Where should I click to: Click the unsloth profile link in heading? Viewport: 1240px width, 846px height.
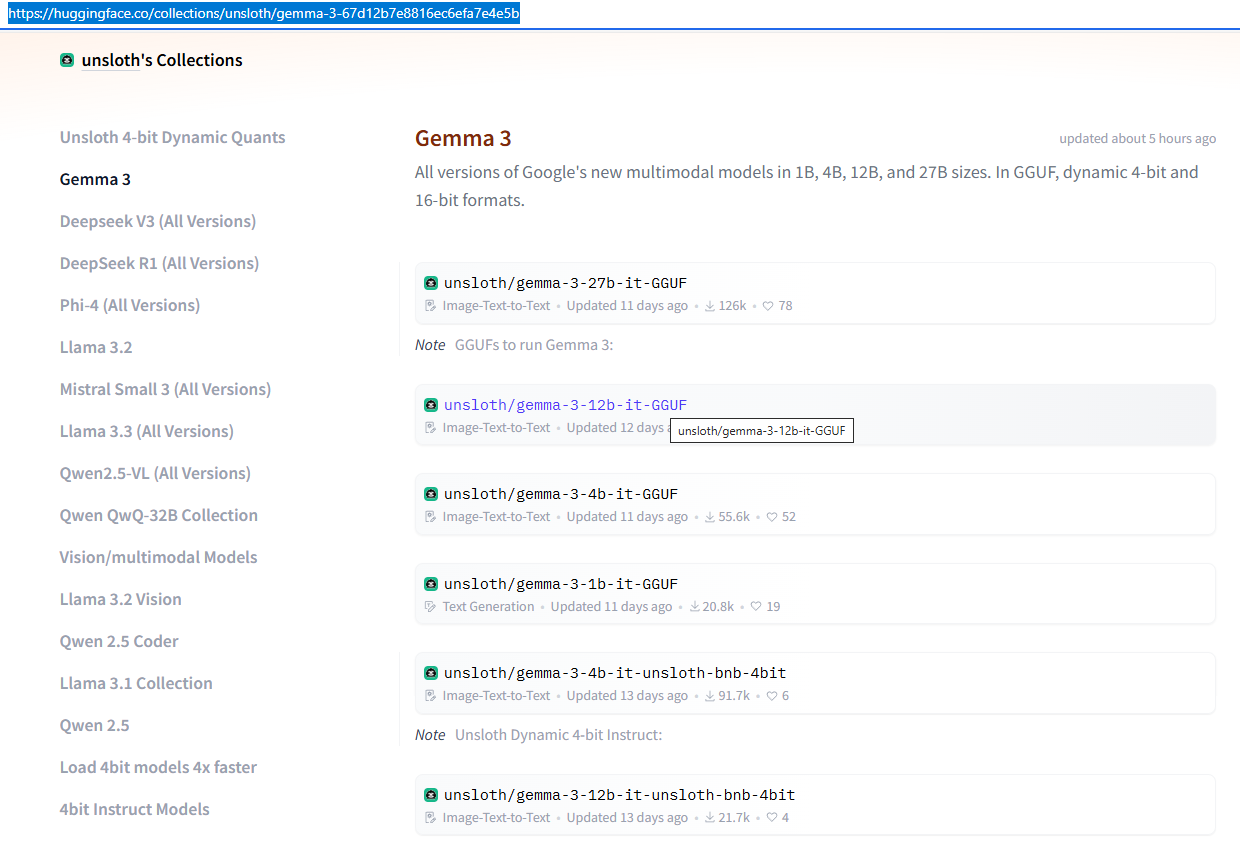110,60
